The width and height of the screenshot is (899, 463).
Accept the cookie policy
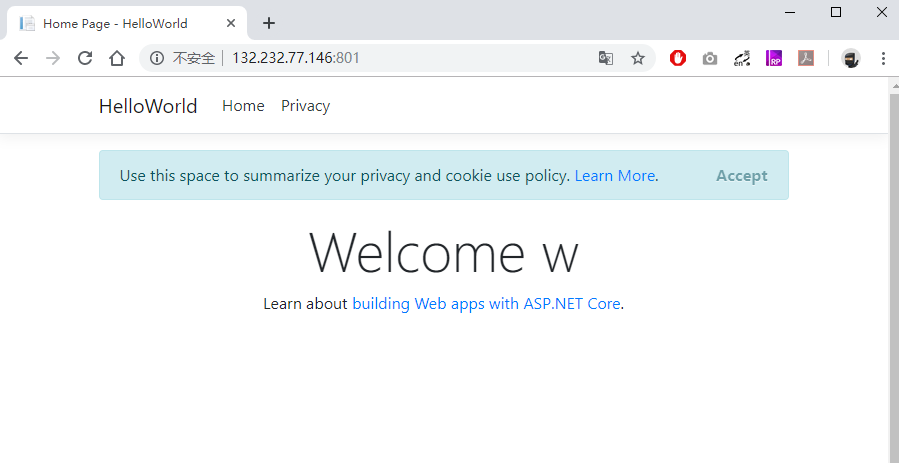[742, 175]
